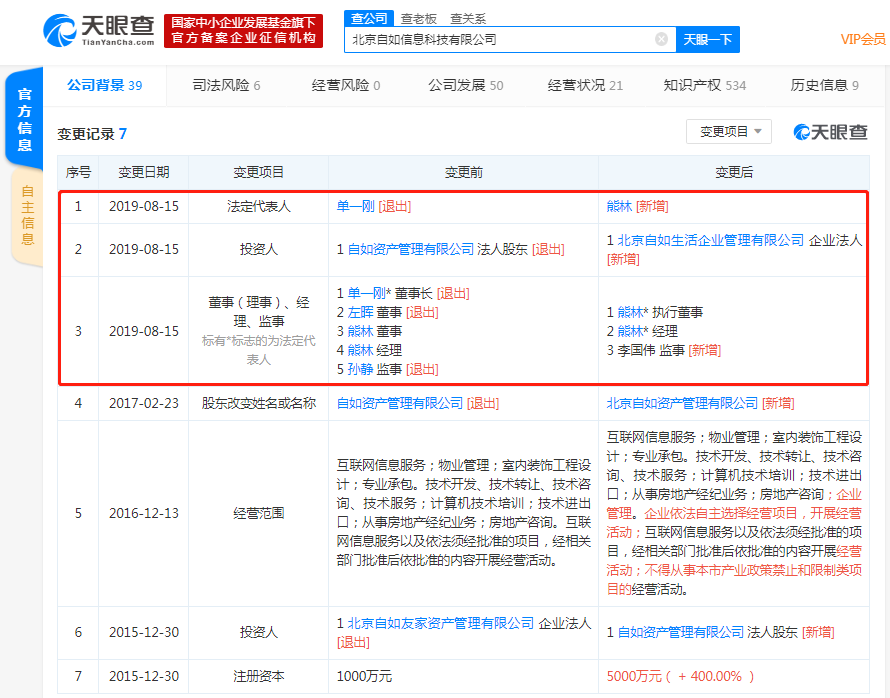890x698 pixels.
Task: Switch to the 查老板 search tab
Action: (x=418, y=19)
